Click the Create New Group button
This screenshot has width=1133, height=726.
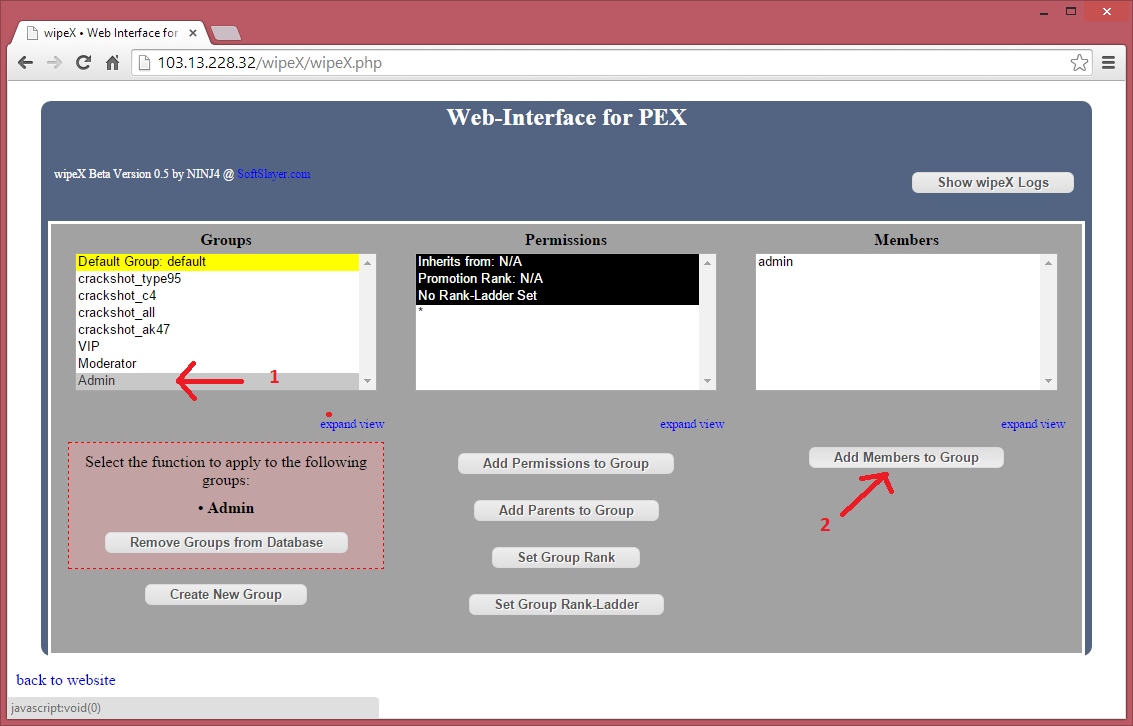coord(225,595)
